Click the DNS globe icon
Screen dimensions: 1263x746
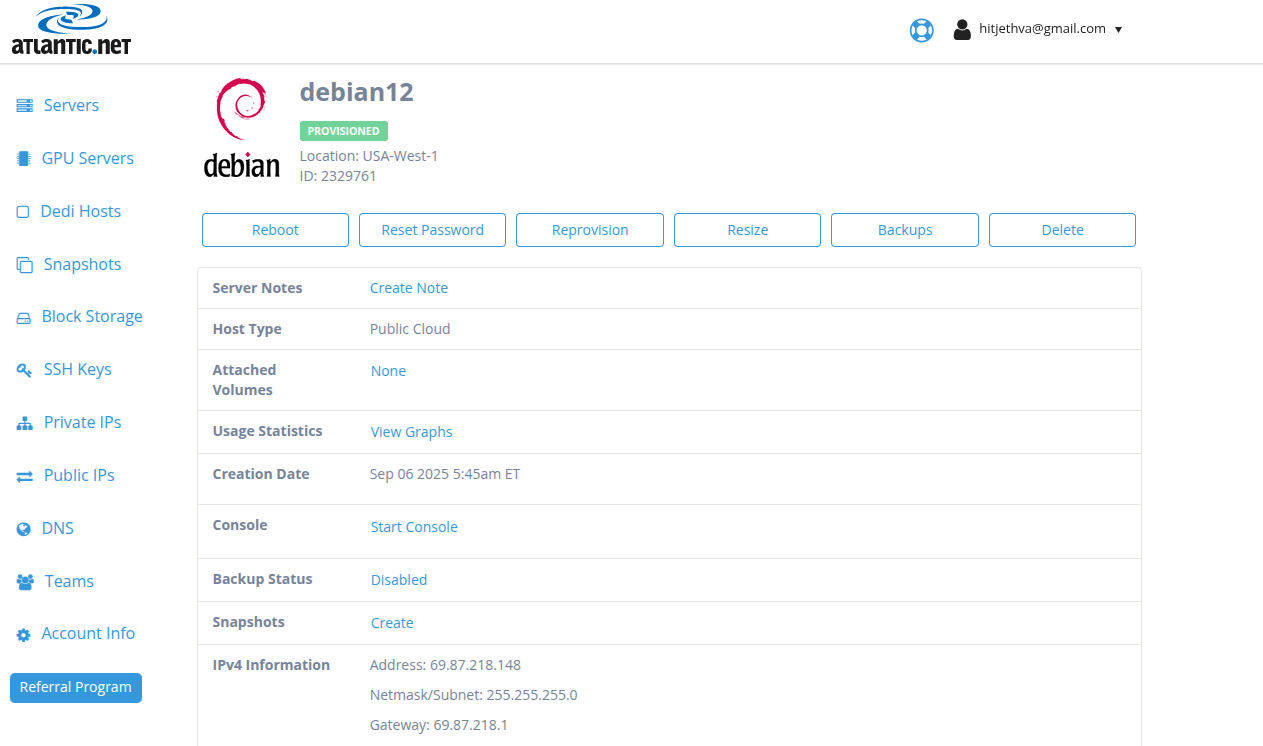(24, 529)
